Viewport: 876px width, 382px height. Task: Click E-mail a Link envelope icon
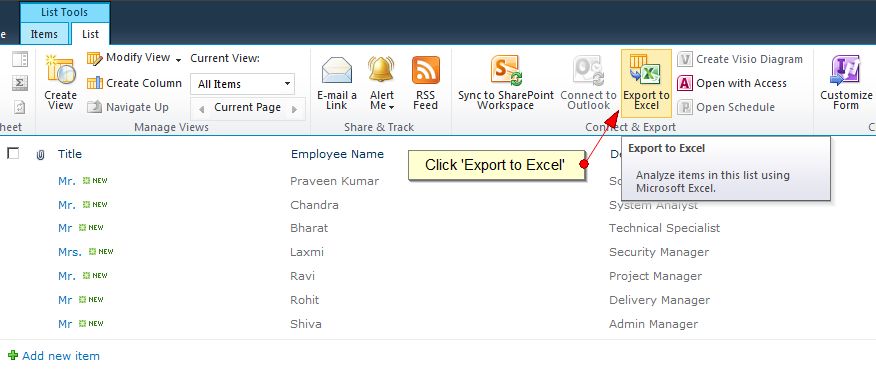click(337, 70)
